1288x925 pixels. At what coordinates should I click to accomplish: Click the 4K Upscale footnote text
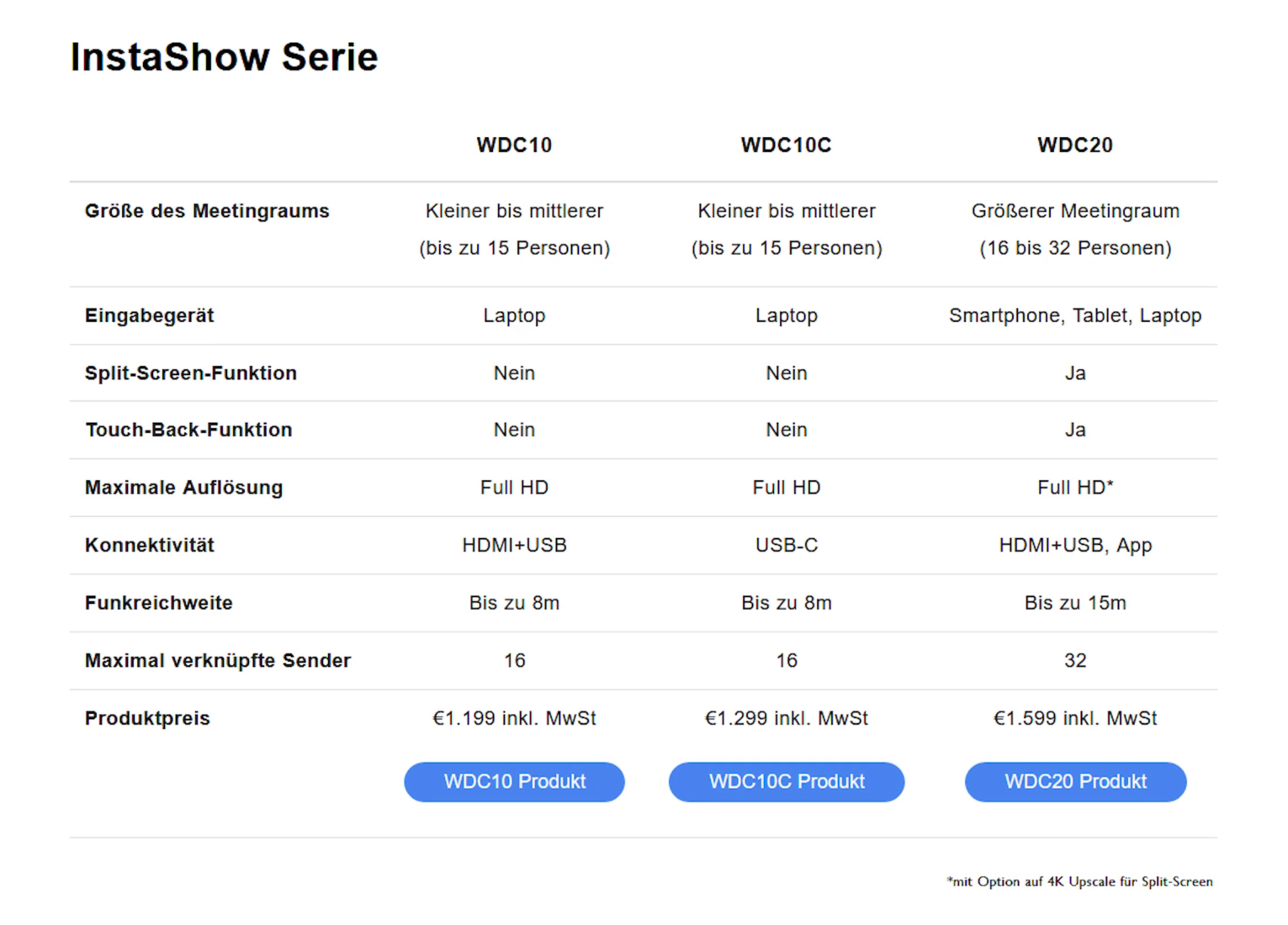[x=1079, y=881]
